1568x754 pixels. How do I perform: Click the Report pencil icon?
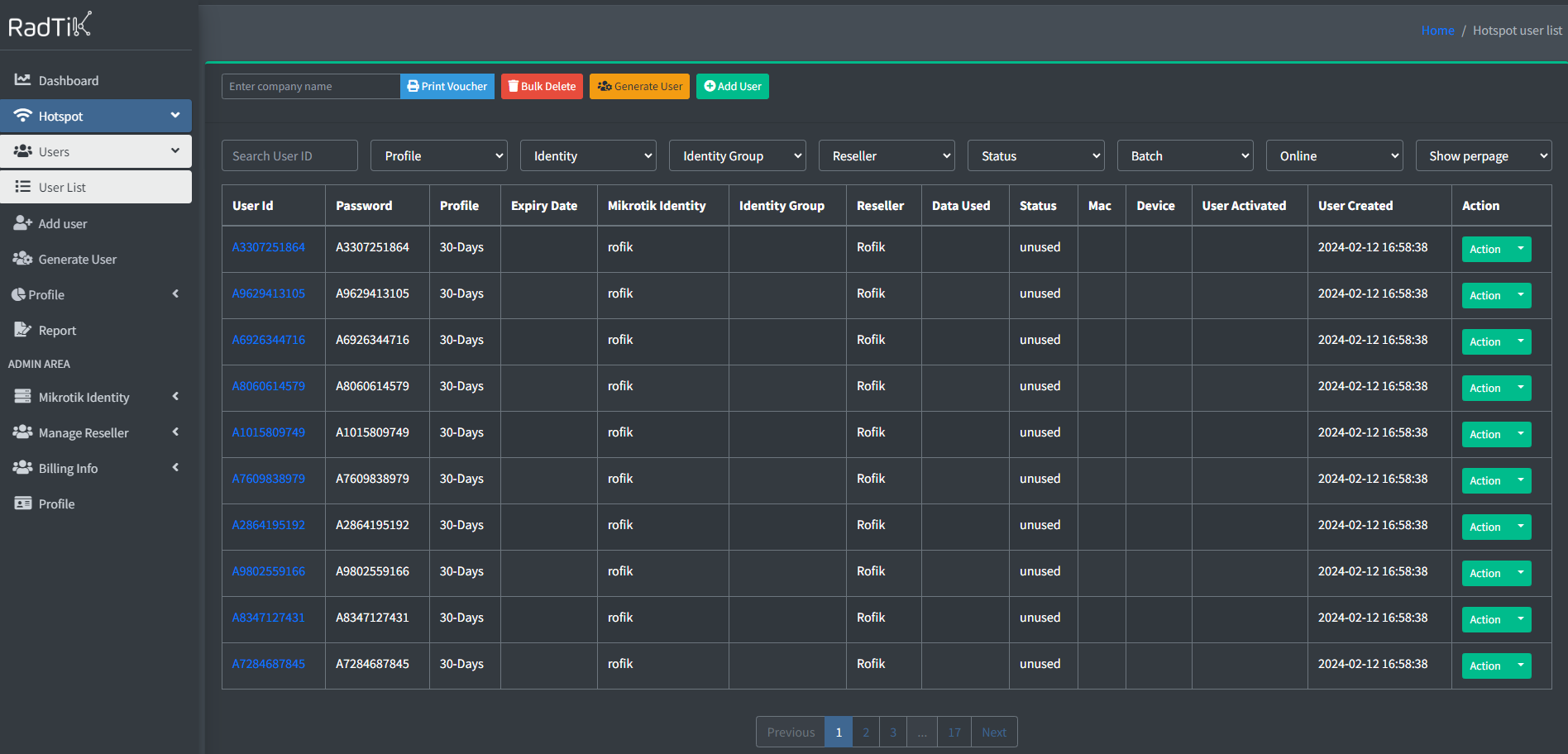coord(23,330)
